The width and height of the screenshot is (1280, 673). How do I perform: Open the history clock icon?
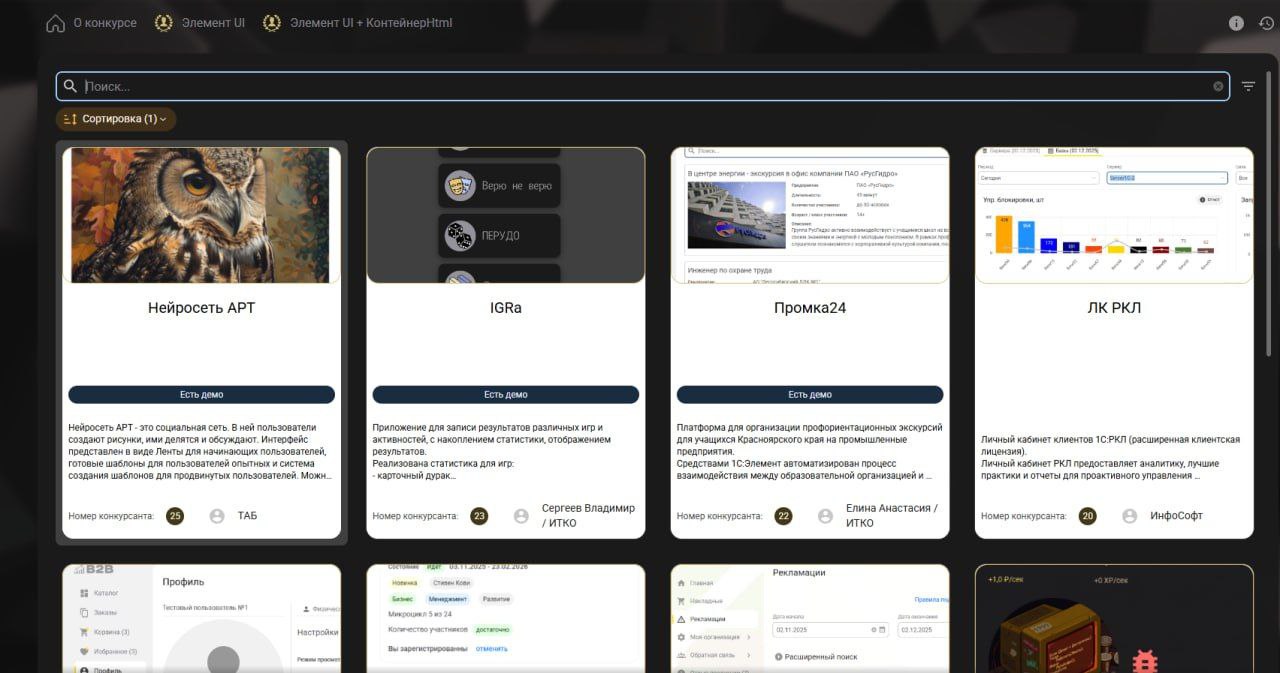[x=1266, y=23]
